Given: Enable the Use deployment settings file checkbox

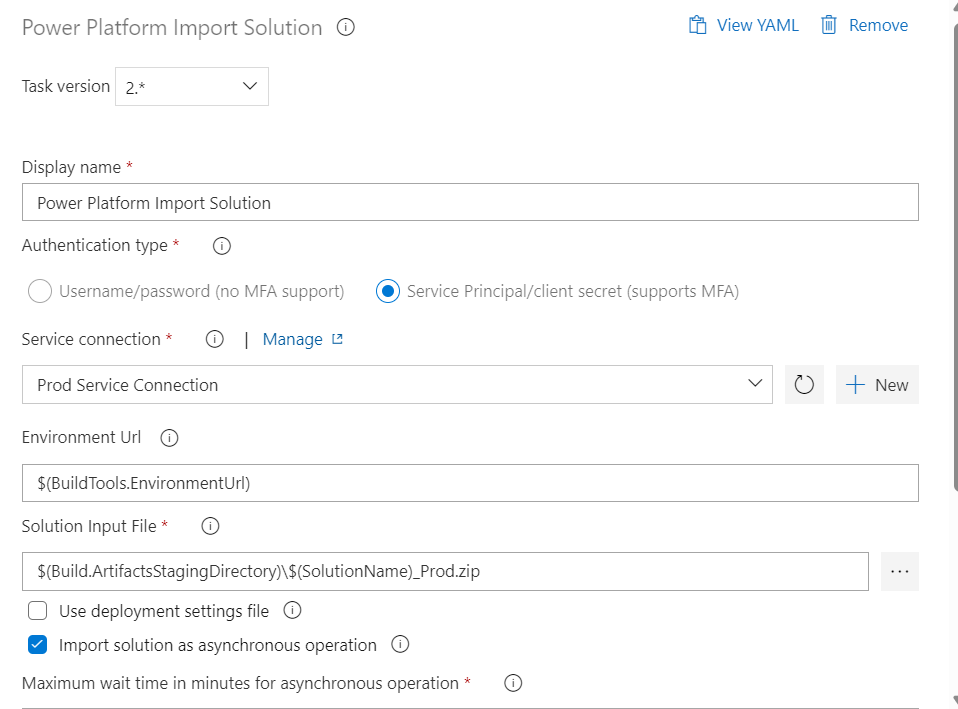Looking at the screenshot, I should click(x=37, y=610).
